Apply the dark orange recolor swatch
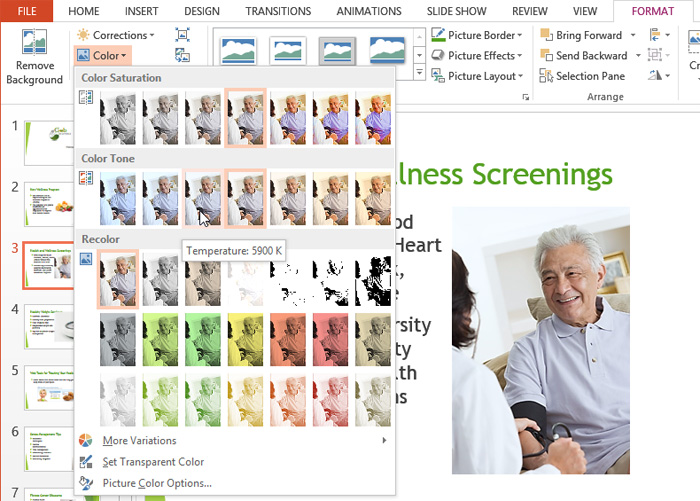Viewport: 700px width, 501px height. tap(288, 340)
